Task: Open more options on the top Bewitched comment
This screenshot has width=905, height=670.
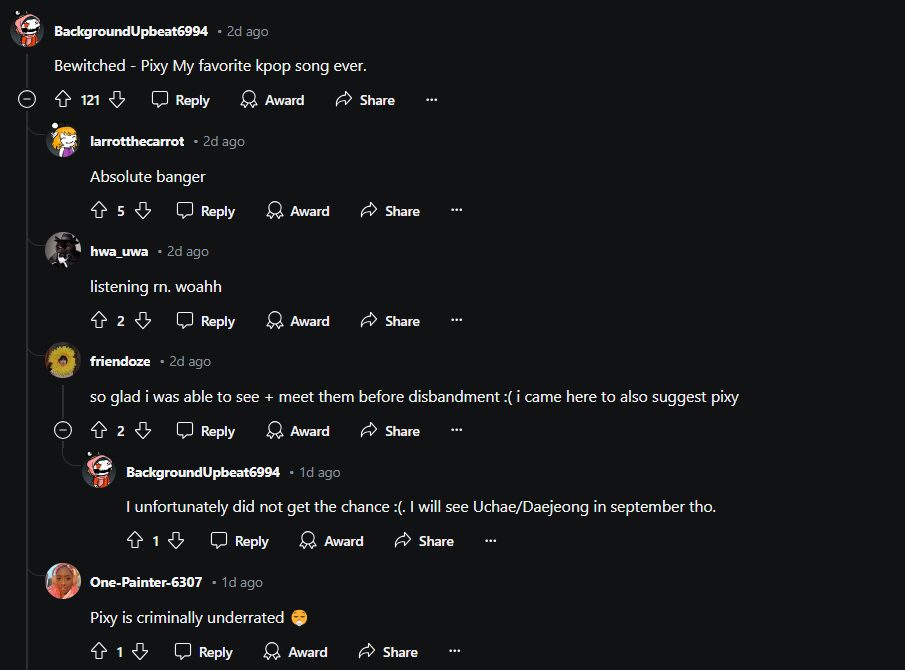Action: [432, 100]
